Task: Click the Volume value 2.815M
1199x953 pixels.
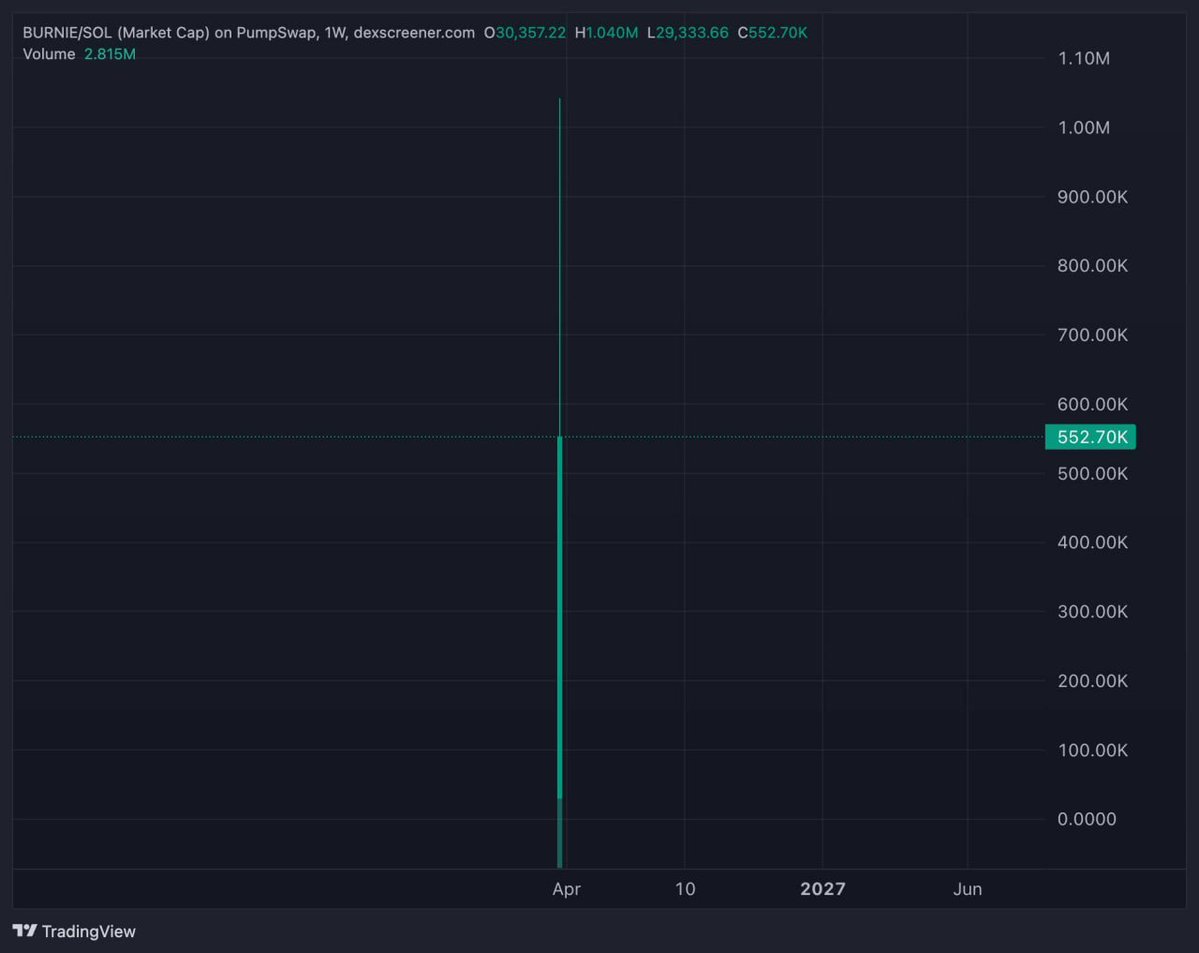Action: (110, 54)
